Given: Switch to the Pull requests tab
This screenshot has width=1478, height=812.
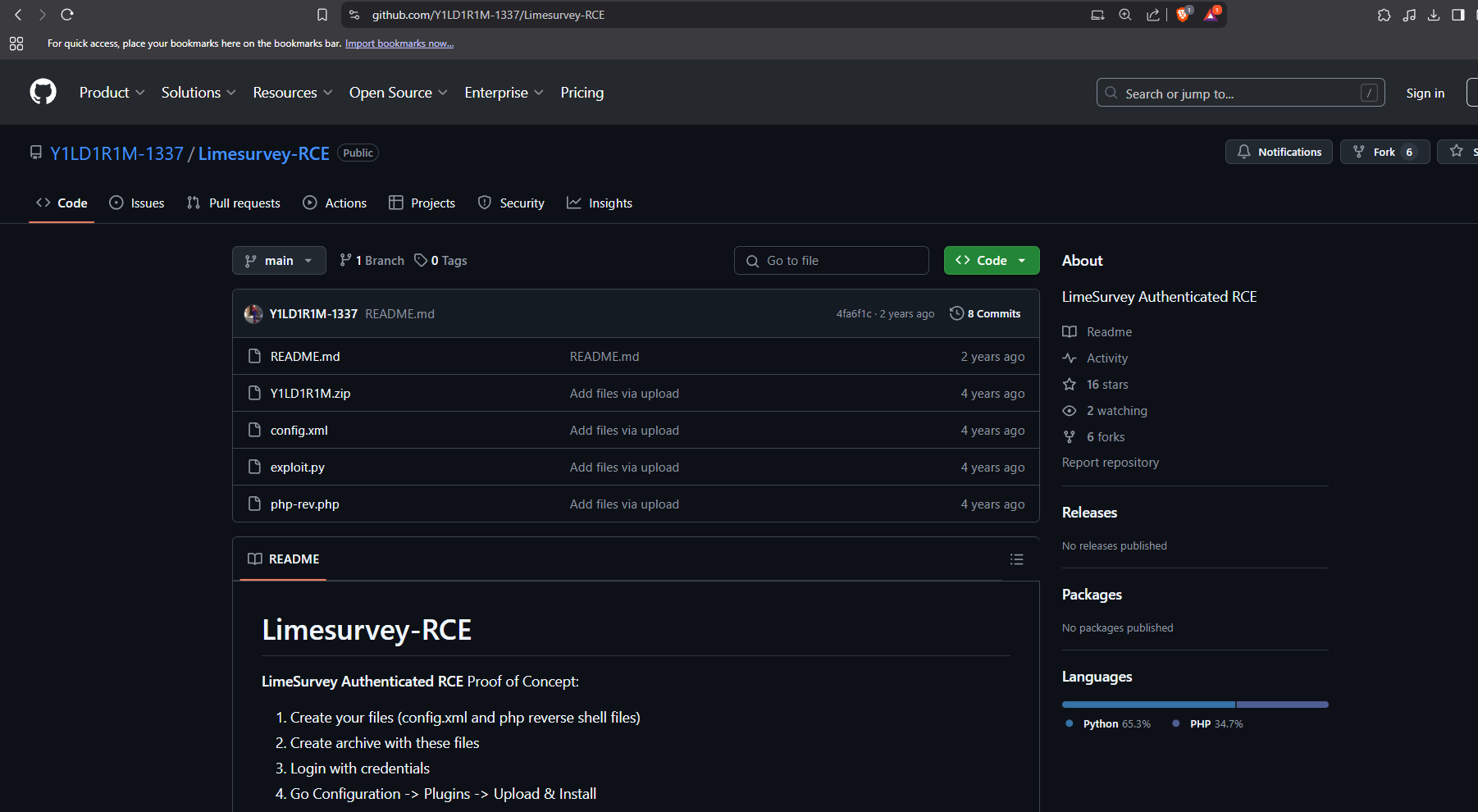Looking at the screenshot, I should [x=234, y=203].
